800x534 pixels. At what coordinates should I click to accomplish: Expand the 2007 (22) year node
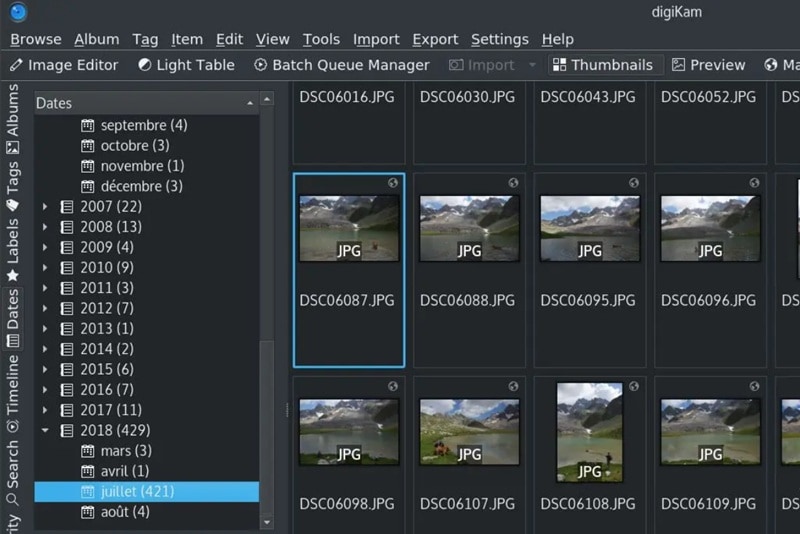[45, 207]
